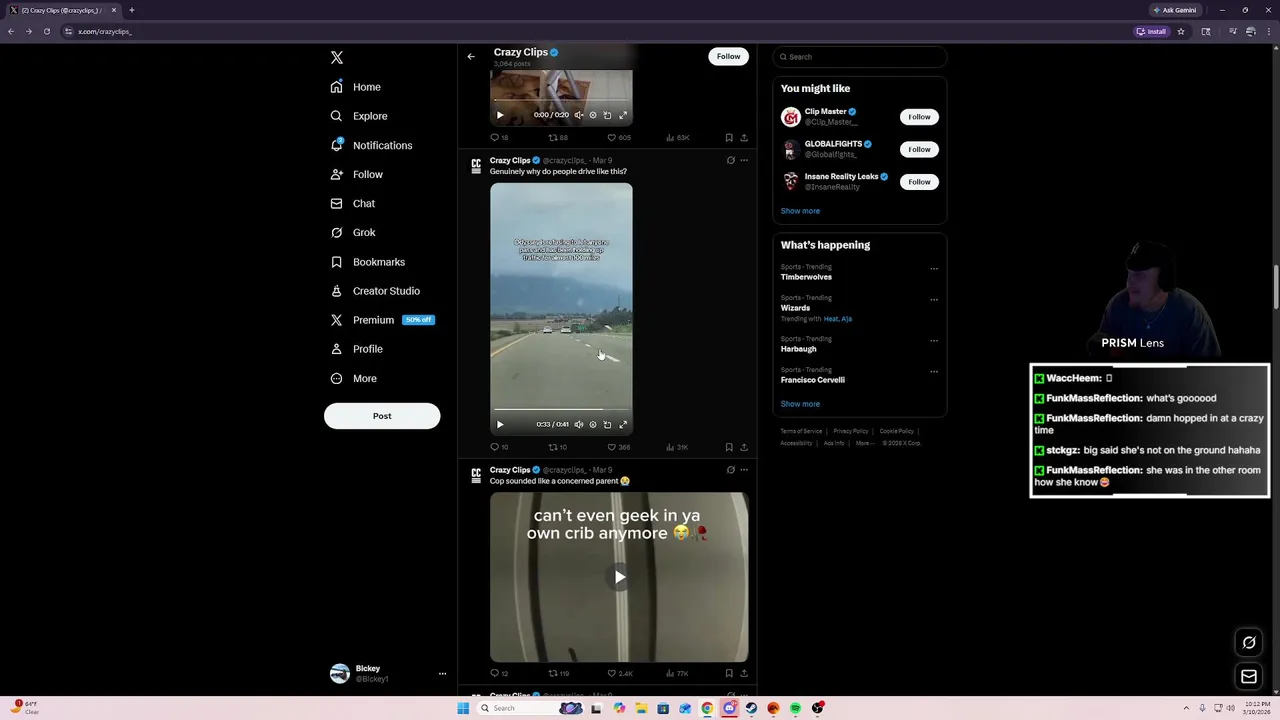Bookmark the post with 63K views
The width and height of the screenshot is (1280, 720).
pyautogui.click(x=729, y=138)
